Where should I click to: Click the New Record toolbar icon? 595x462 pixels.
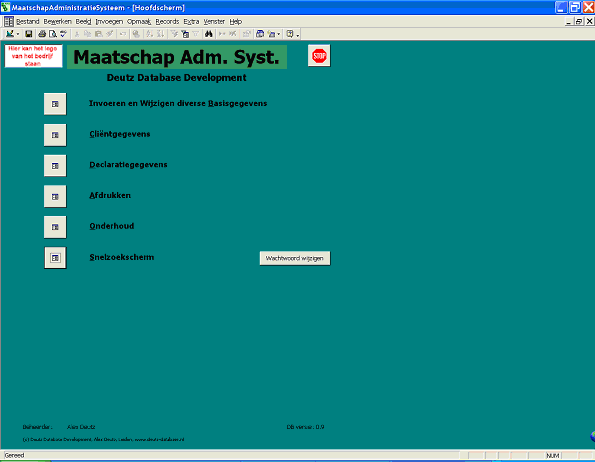pos(222,34)
